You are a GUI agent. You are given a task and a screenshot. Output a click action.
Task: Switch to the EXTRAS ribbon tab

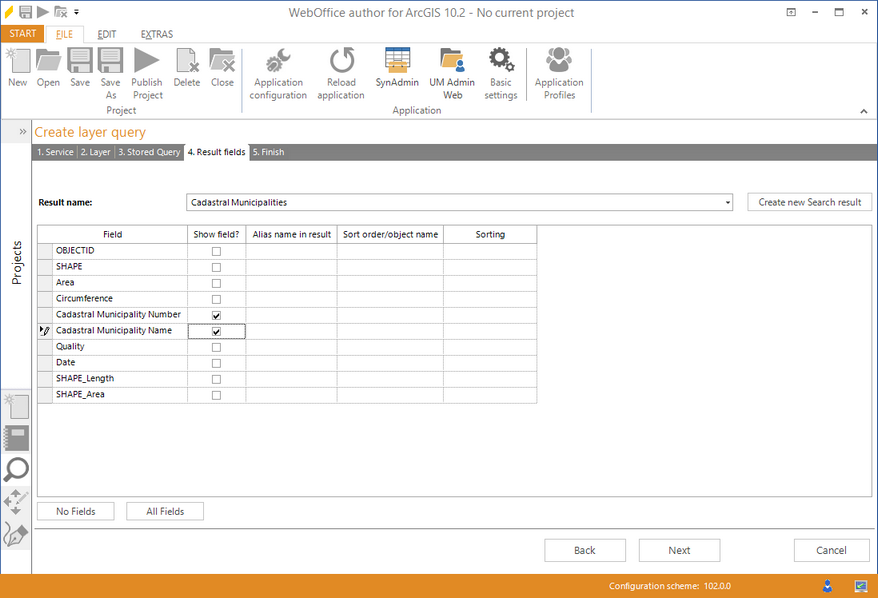pos(156,33)
